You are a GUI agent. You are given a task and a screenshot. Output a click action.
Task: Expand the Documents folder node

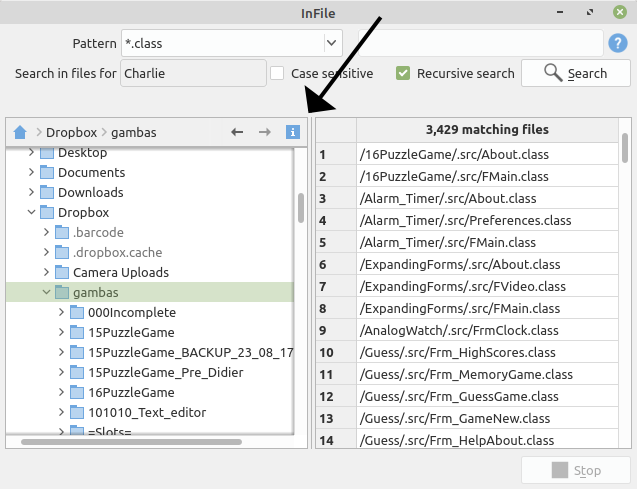tap(31, 172)
